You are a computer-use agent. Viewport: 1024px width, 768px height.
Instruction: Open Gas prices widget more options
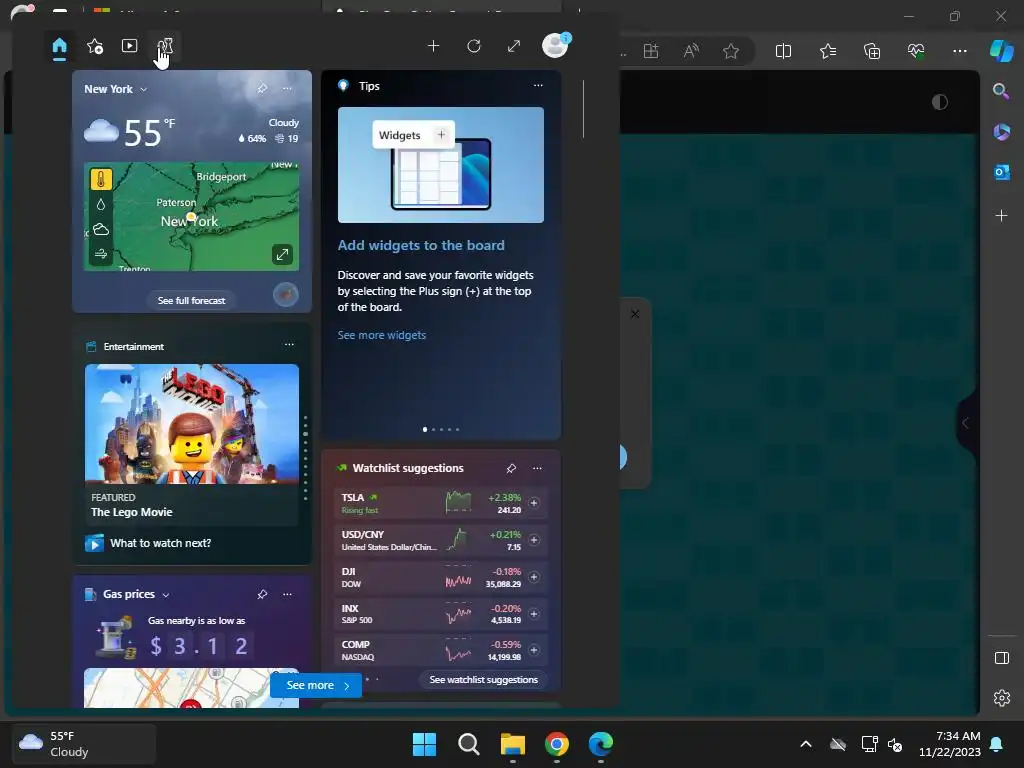pyautogui.click(x=287, y=594)
